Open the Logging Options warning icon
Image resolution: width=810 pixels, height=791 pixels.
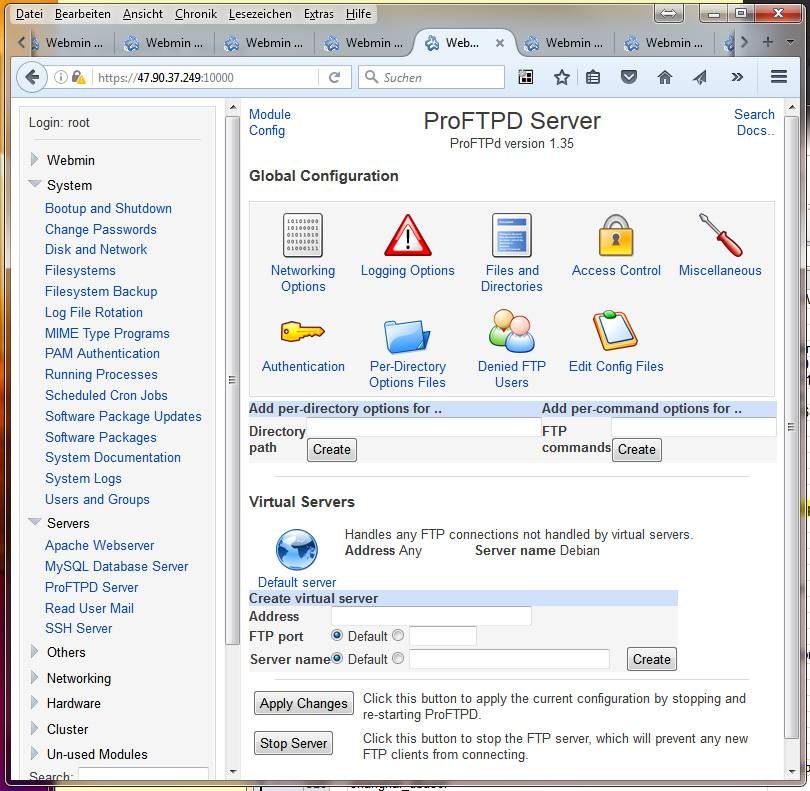(x=408, y=236)
